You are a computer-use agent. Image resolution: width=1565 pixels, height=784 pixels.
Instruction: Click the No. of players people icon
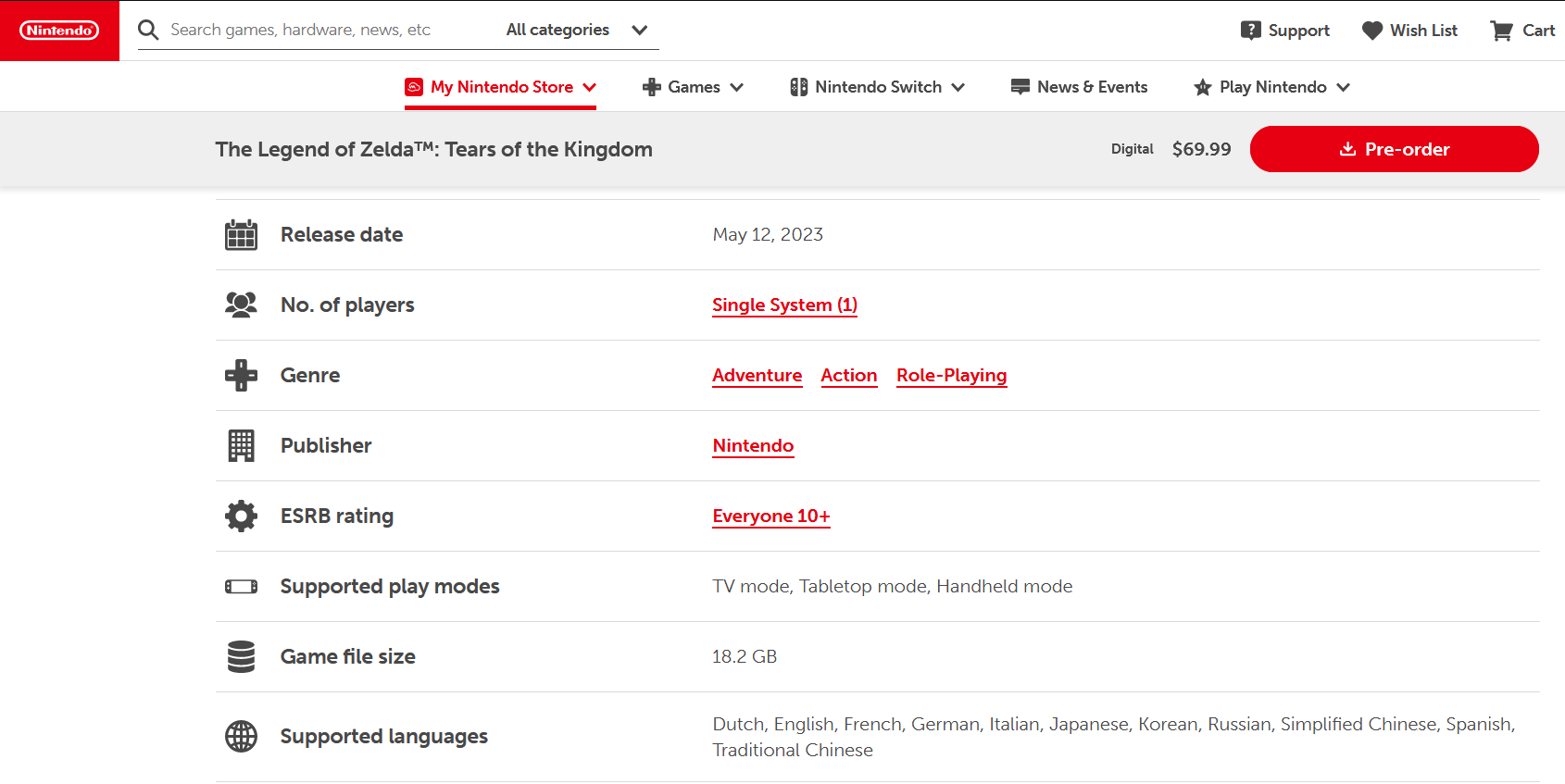[241, 305]
